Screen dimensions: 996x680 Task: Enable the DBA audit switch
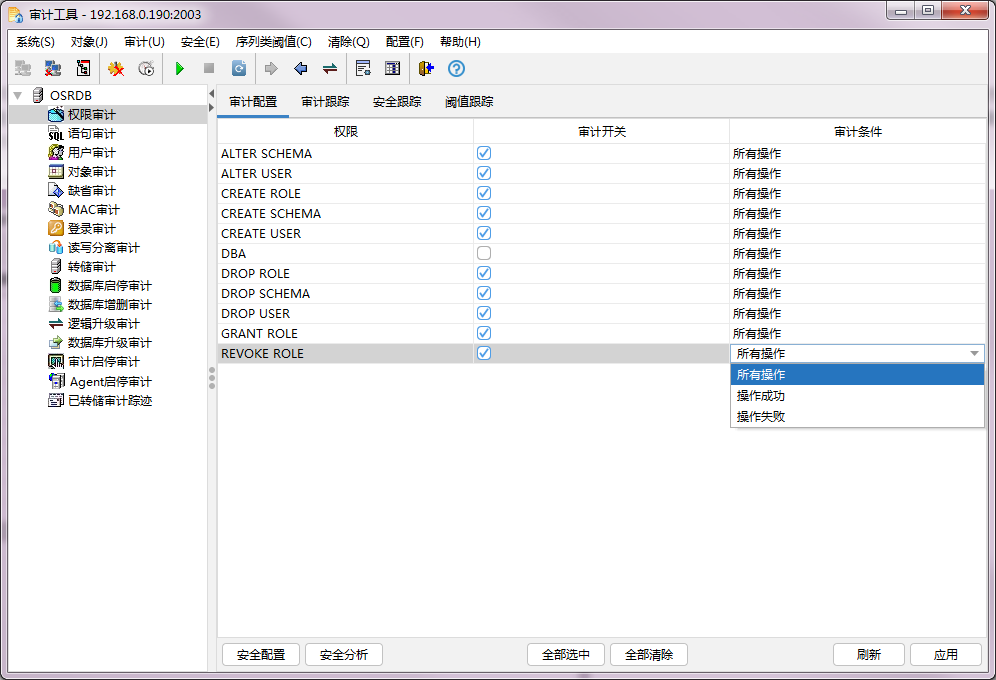483,253
